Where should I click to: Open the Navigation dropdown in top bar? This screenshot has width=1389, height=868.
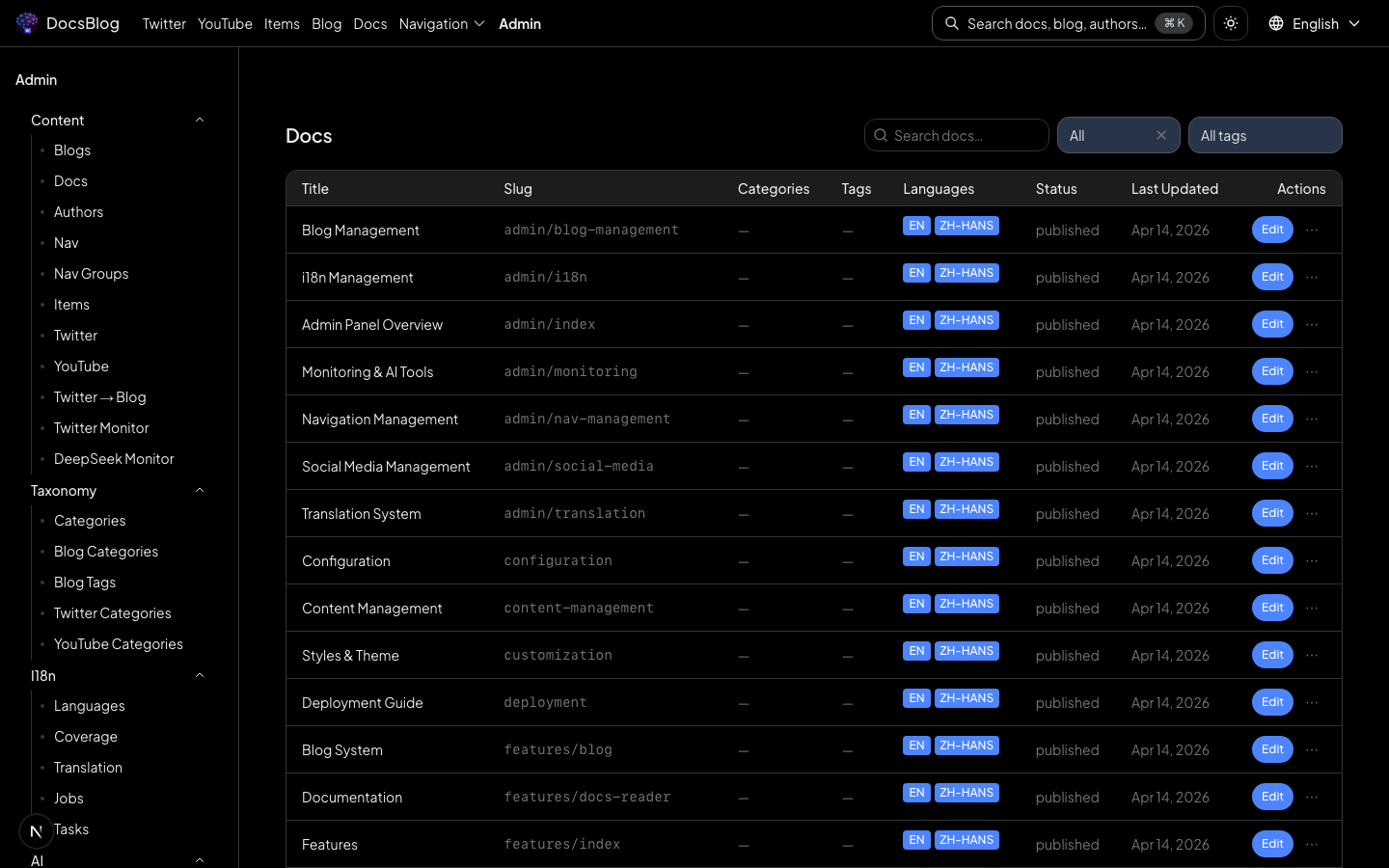point(442,23)
